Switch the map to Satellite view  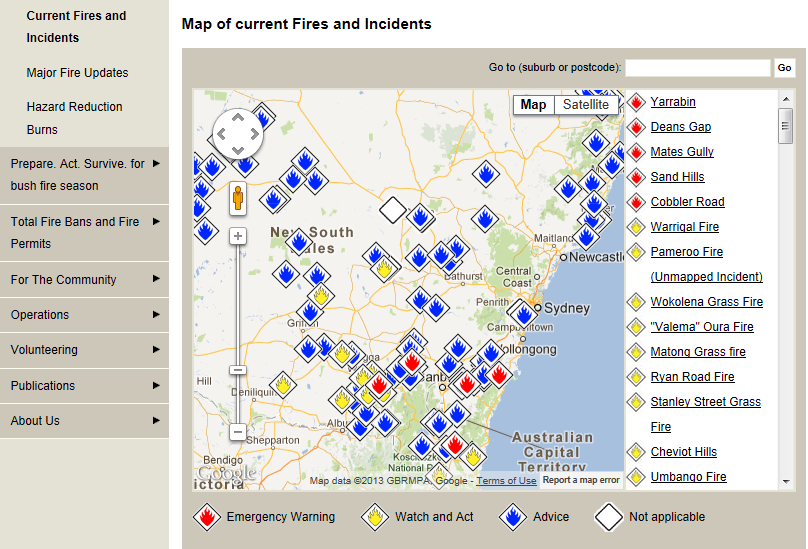coord(586,105)
